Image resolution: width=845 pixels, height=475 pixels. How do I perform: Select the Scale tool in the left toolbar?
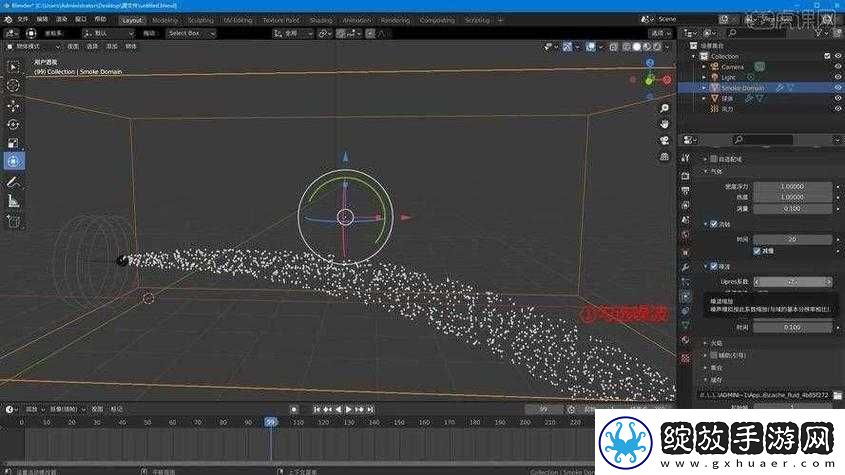point(13,143)
